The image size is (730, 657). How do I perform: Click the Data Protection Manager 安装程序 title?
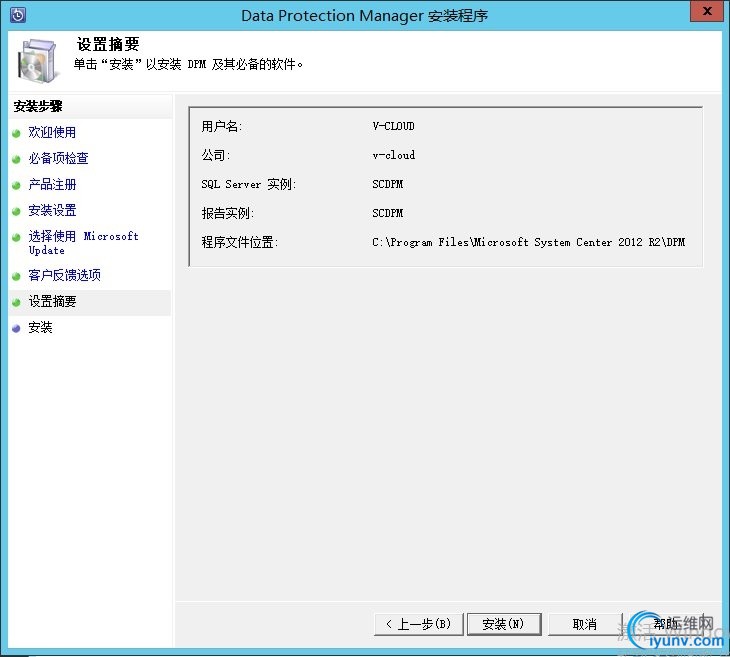click(x=365, y=16)
